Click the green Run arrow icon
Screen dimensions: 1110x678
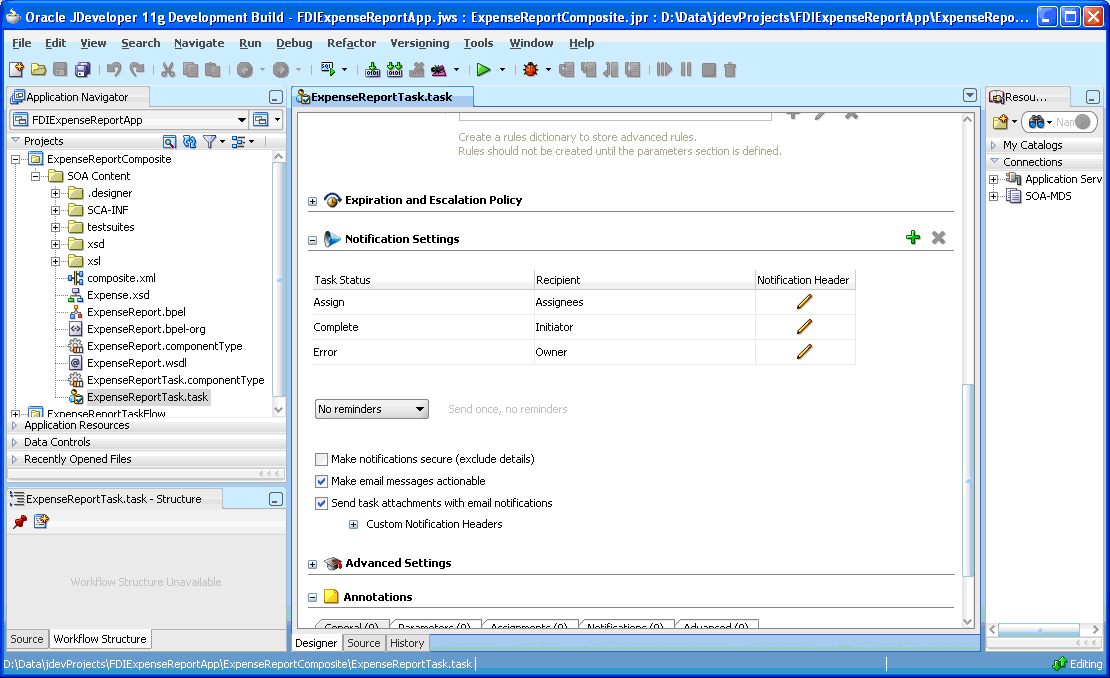484,69
